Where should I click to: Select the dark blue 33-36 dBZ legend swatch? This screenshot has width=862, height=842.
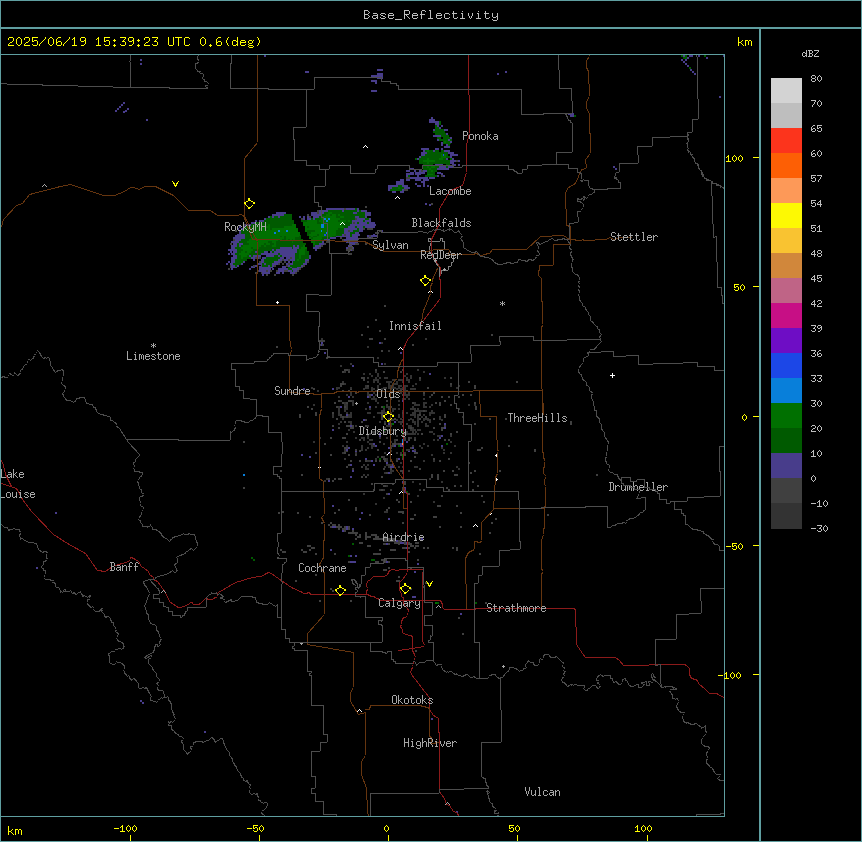click(x=786, y=365)
